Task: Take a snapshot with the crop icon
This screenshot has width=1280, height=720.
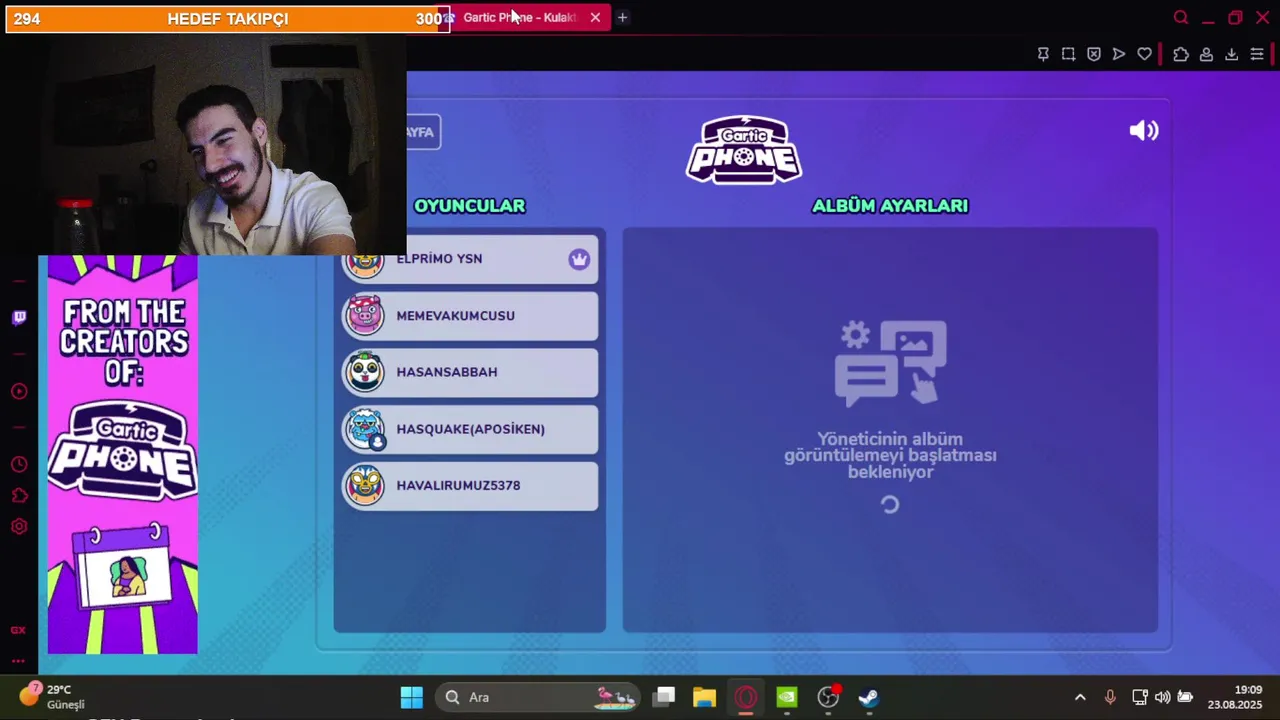Action: 1068,54
